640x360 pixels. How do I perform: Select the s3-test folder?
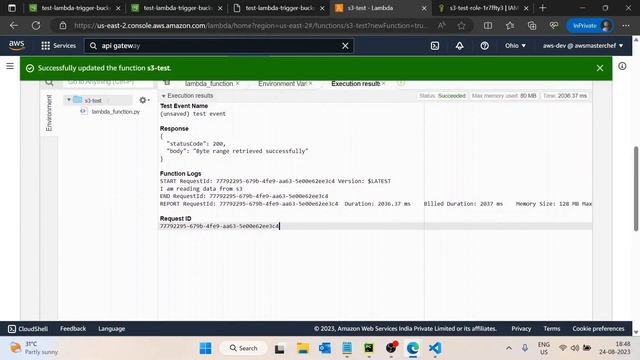93,100
